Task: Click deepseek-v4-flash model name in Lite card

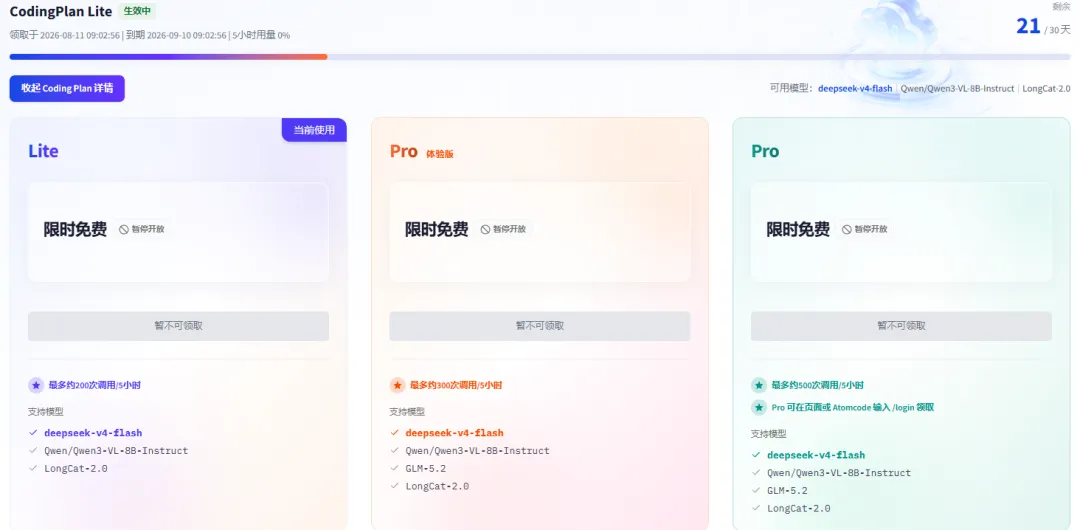Action: pos(93,433)
